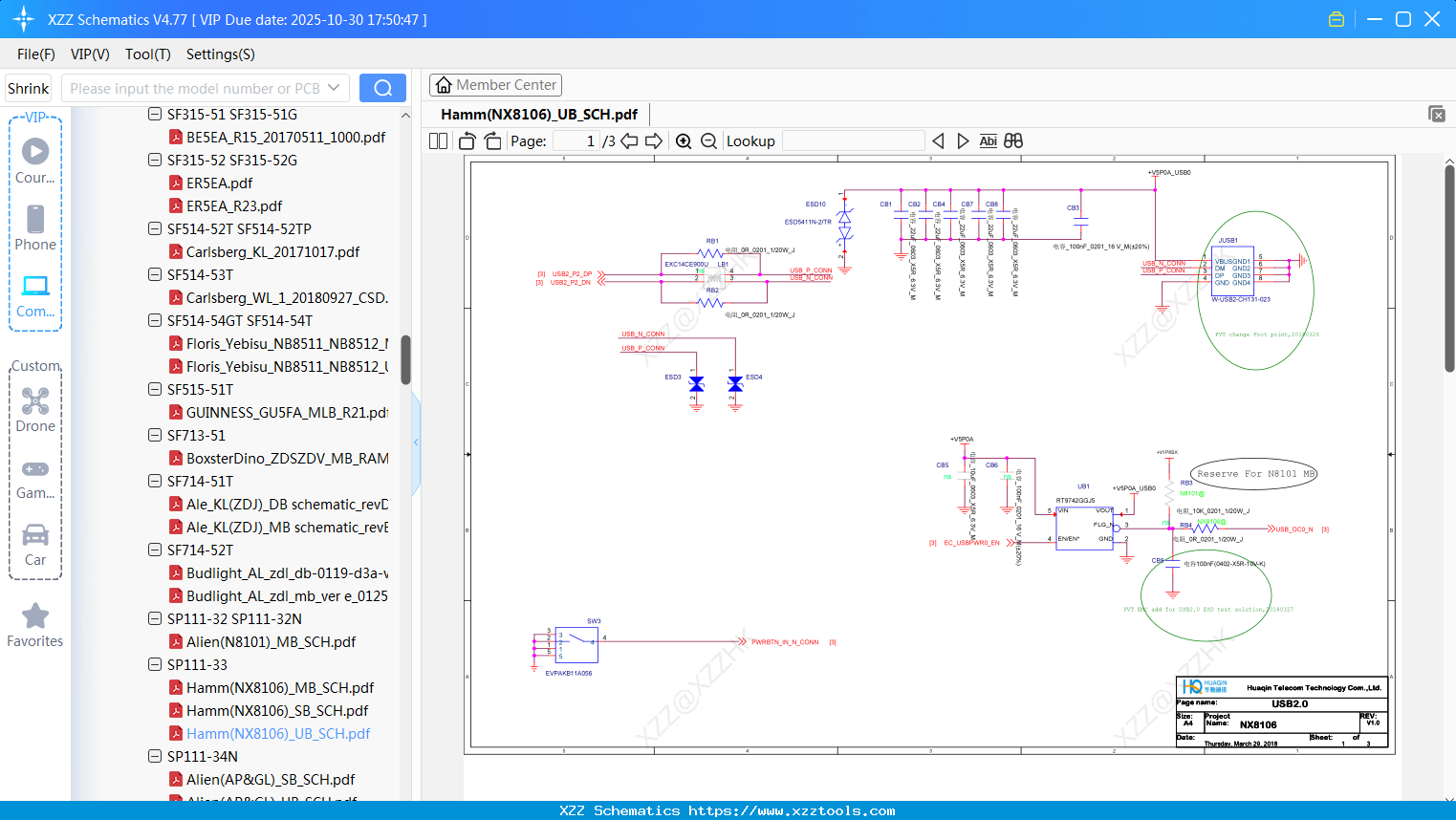Click the Lookup text input field
The width and height of the screenshot is (1456, 820).
click(x=853, y=141)
